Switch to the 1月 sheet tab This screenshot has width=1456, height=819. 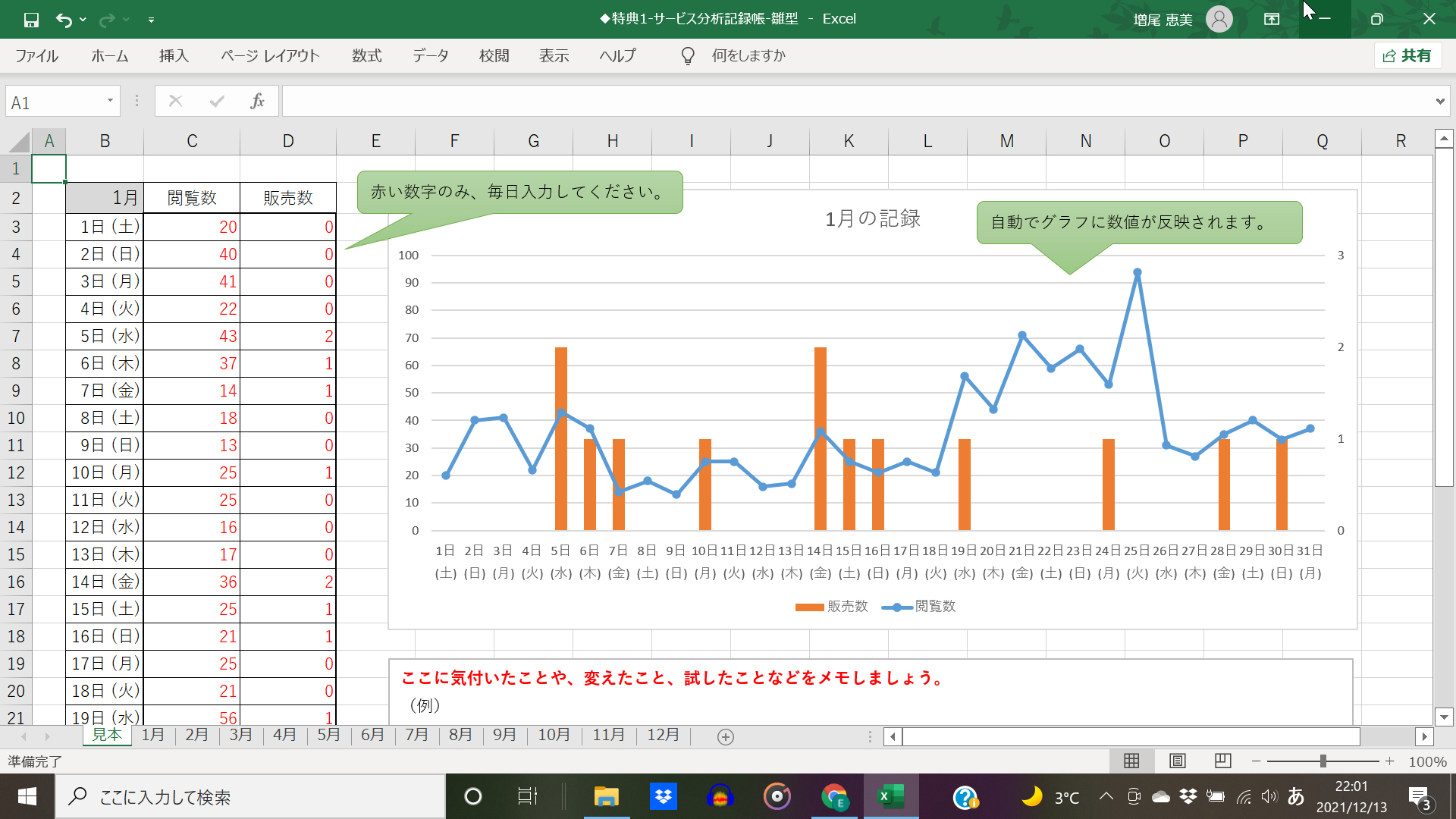pyautogui.click(x=152, y=735)
